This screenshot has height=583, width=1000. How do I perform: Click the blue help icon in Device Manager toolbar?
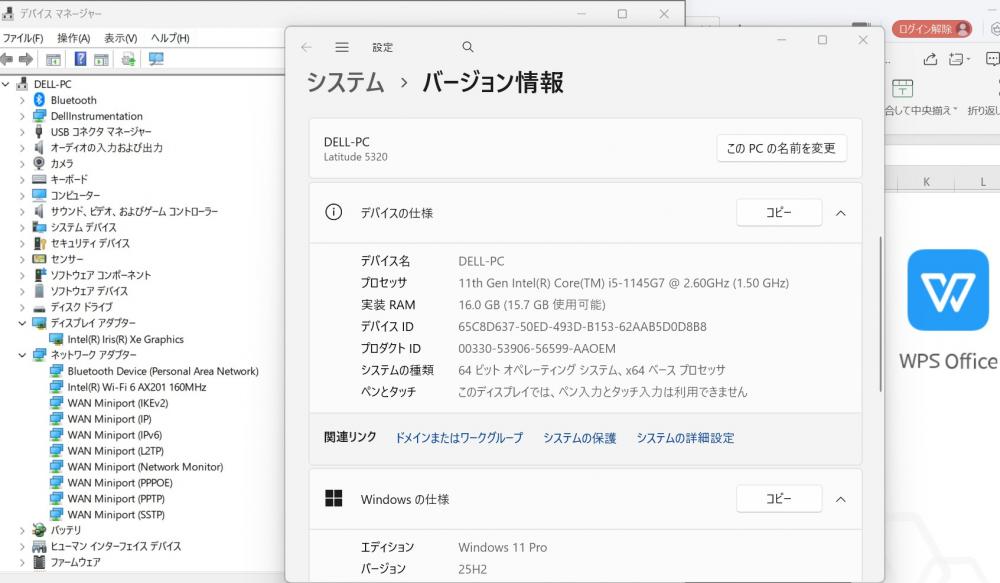point(81,59)
